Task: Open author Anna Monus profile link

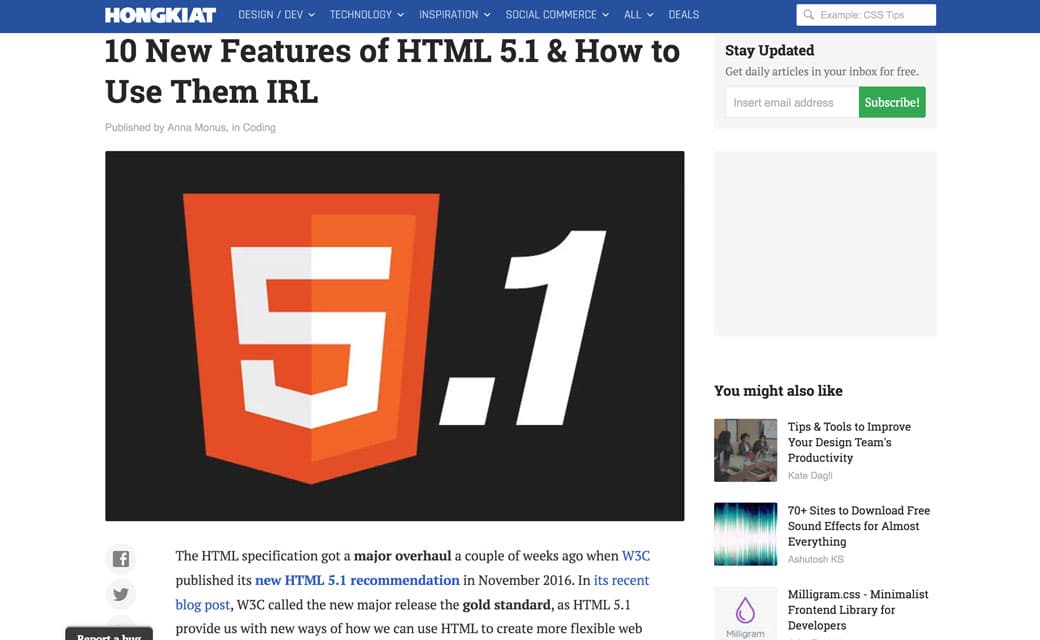Action: click(x=197, y=128)
